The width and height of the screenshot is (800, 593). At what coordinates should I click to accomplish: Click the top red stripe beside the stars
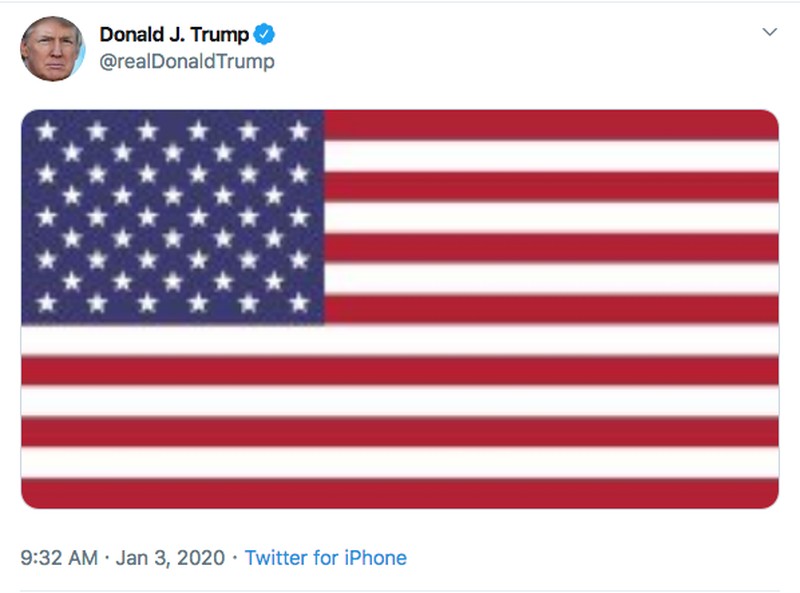[550, 124]
